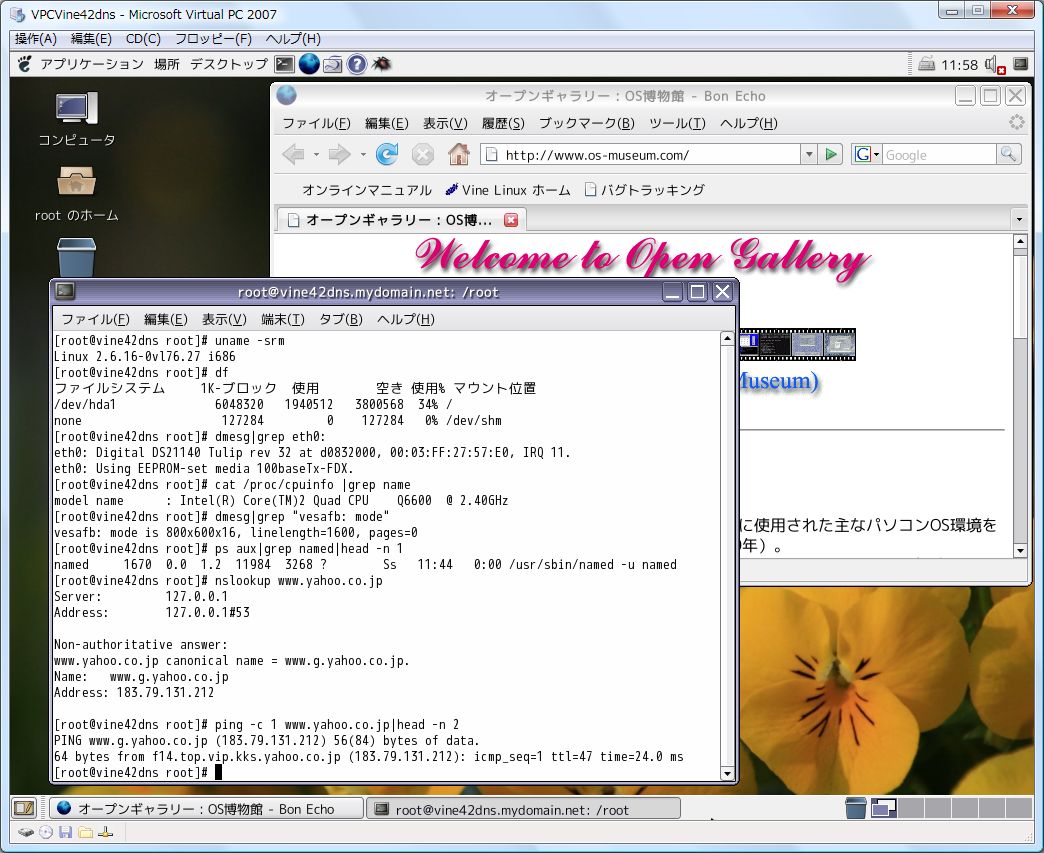Click the Show Desktop button in bottom panel
The width and height of the screenshot is (1044, 853).
pos(24,808)
